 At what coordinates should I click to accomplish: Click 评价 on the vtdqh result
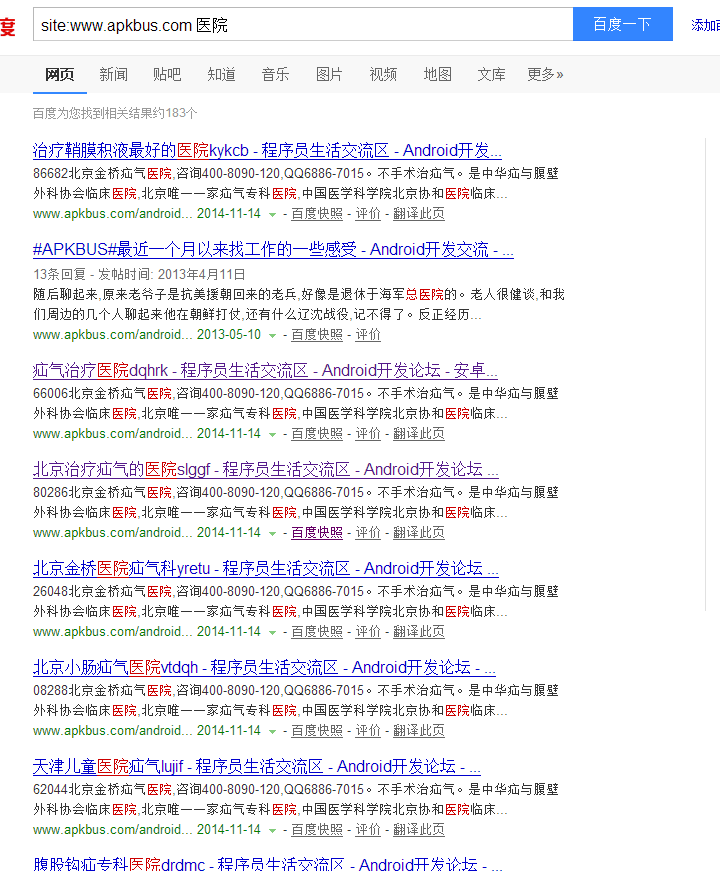(368, 730)
